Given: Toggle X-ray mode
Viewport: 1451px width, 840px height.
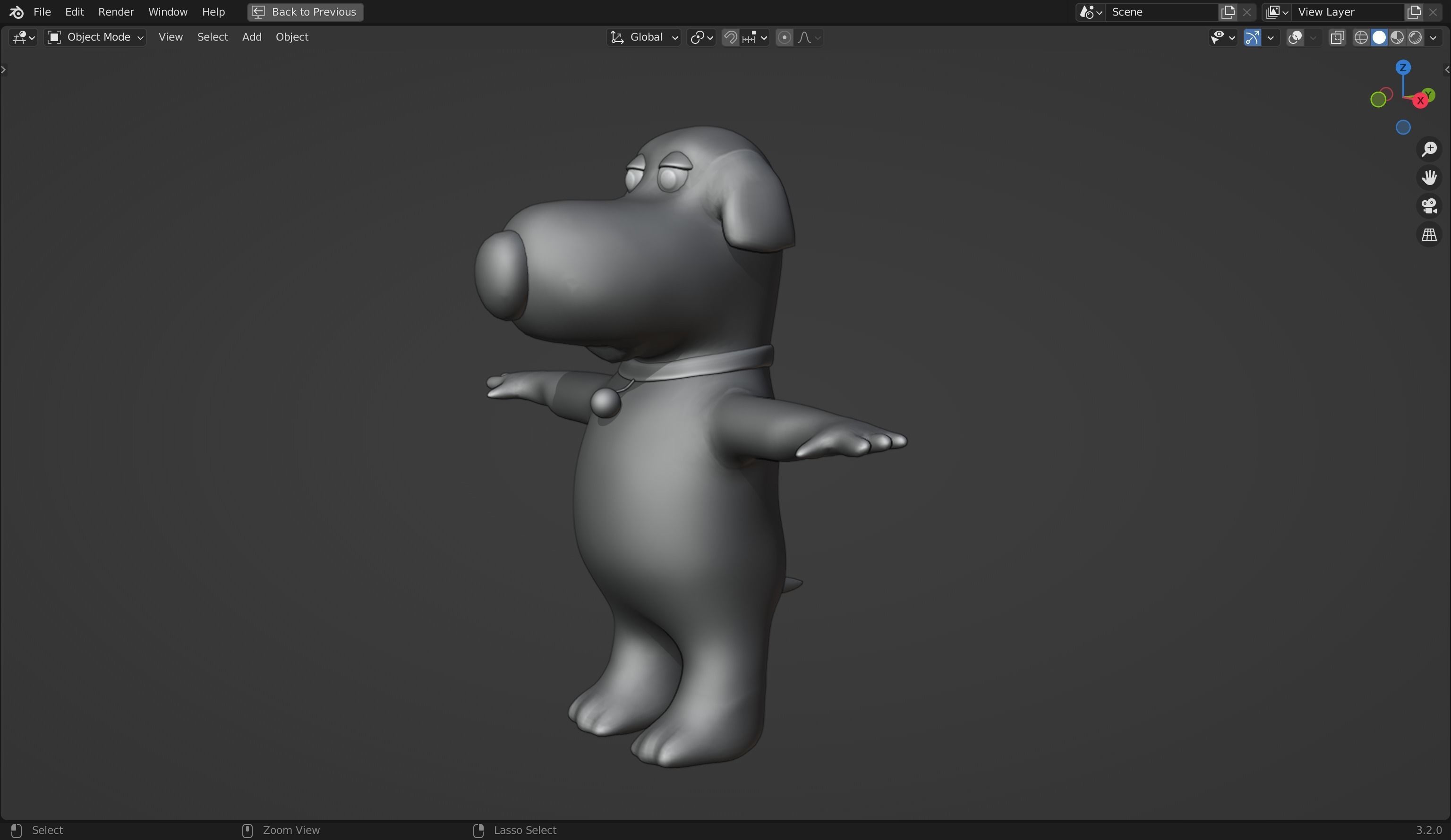Looking at the screenshot, I should tap(1337, 37).
